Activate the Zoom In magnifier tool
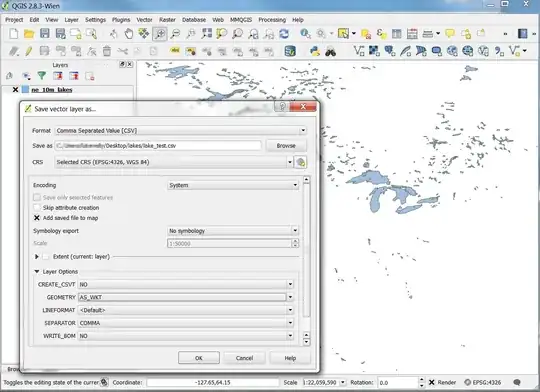540x392 pixels. (x=160, y=34)
